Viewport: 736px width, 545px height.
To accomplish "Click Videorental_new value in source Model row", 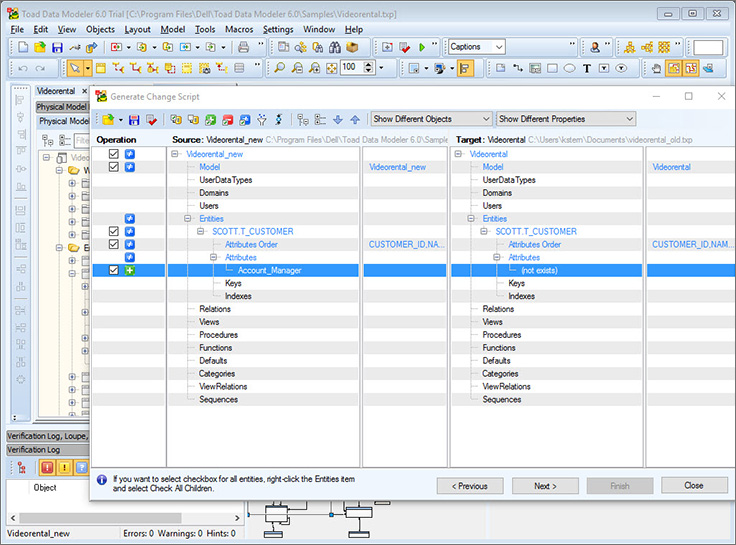I will pos(398,167).
